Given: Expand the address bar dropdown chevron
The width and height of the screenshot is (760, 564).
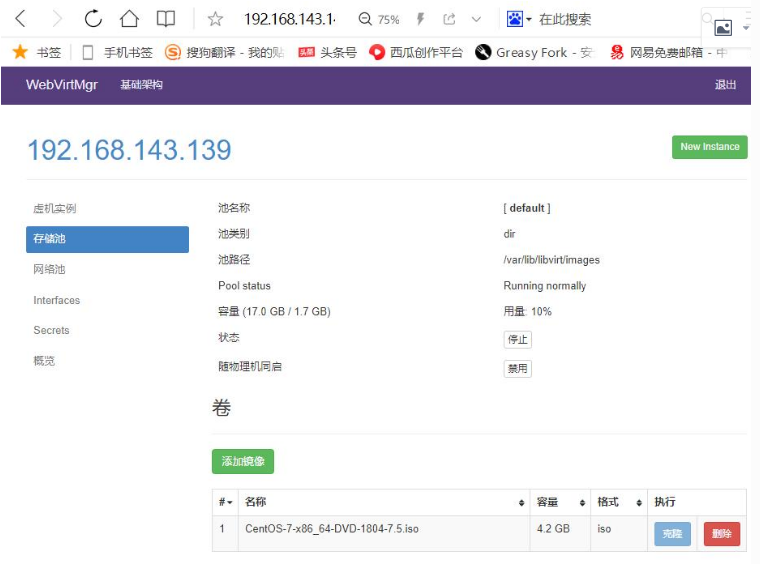Looking at the screenshot, I should (x=476, y=19).
